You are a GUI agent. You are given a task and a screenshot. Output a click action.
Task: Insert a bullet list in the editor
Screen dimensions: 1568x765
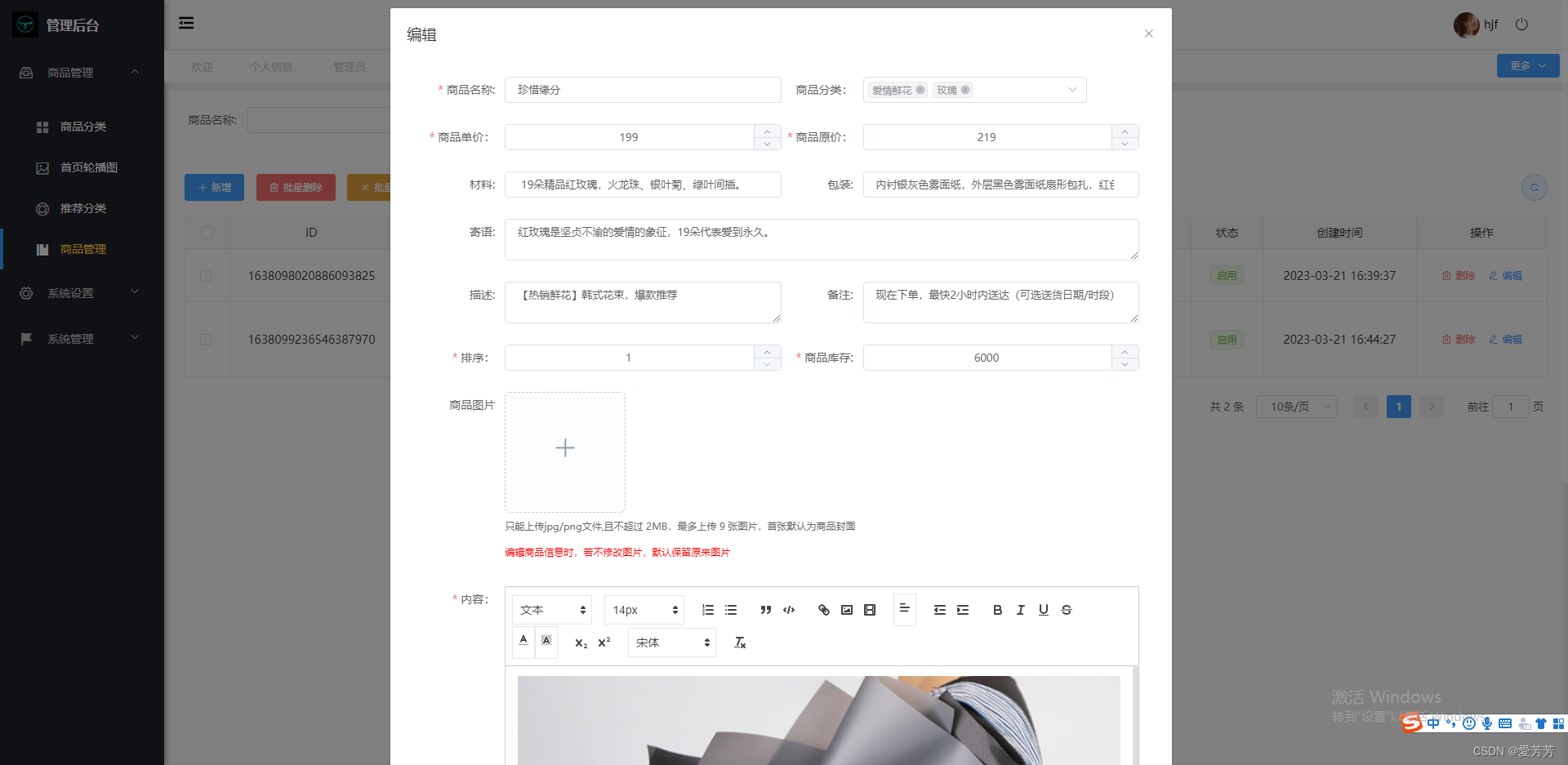tap(731, 610)
